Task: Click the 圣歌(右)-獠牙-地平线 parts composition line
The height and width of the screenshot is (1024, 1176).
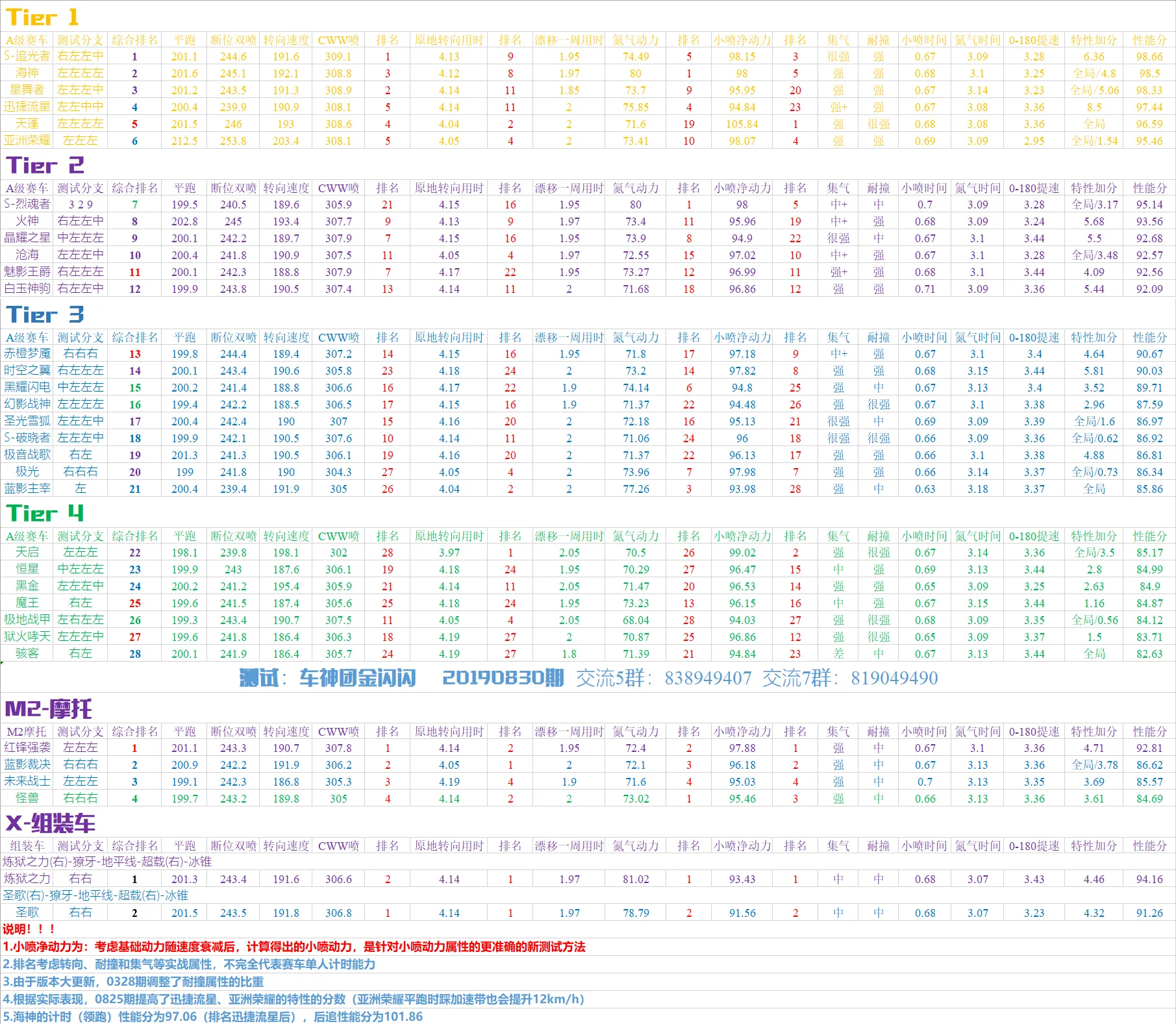Action: click(95, 896)
